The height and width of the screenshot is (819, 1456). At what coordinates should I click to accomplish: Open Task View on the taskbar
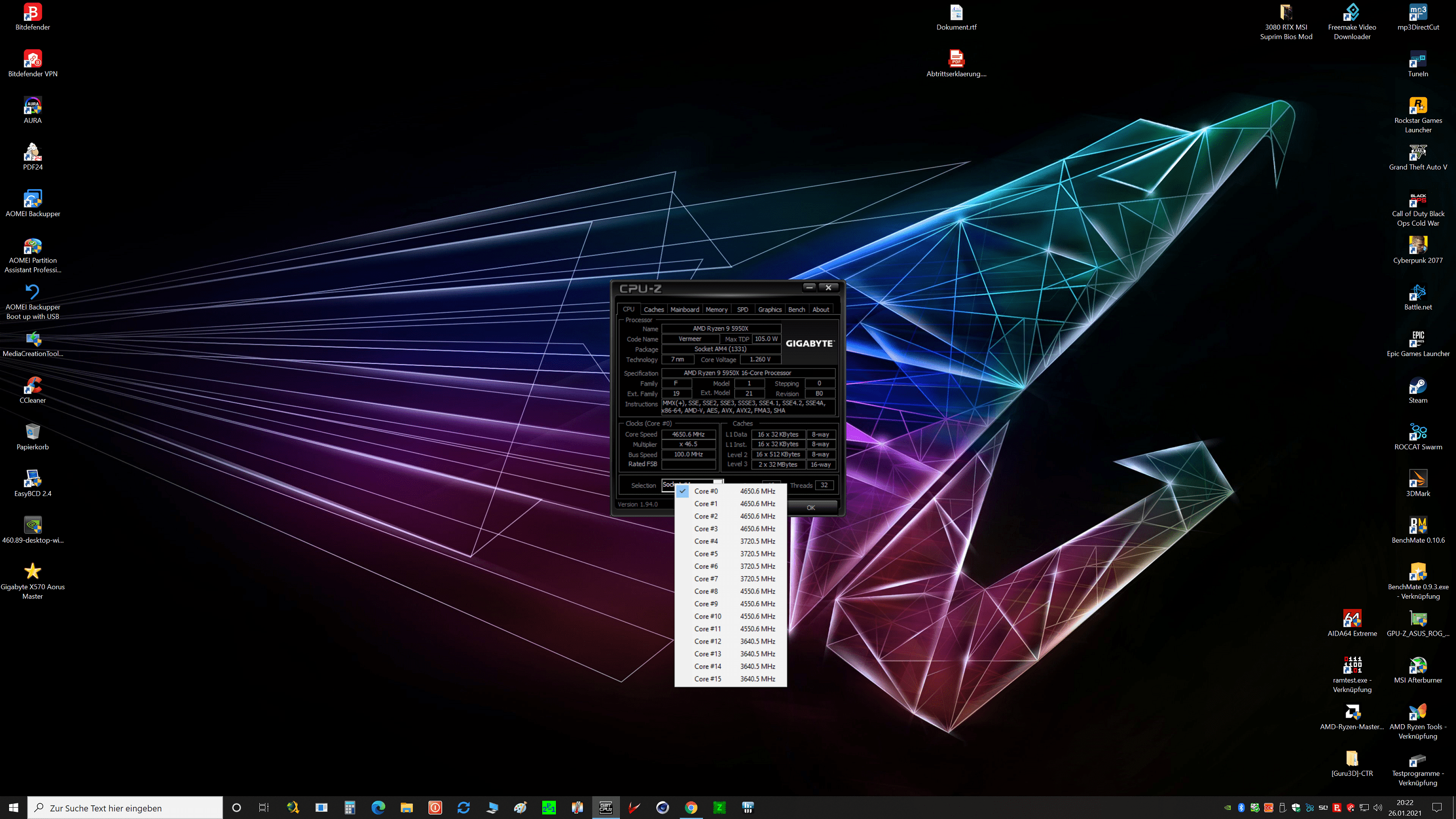(264, 807)
